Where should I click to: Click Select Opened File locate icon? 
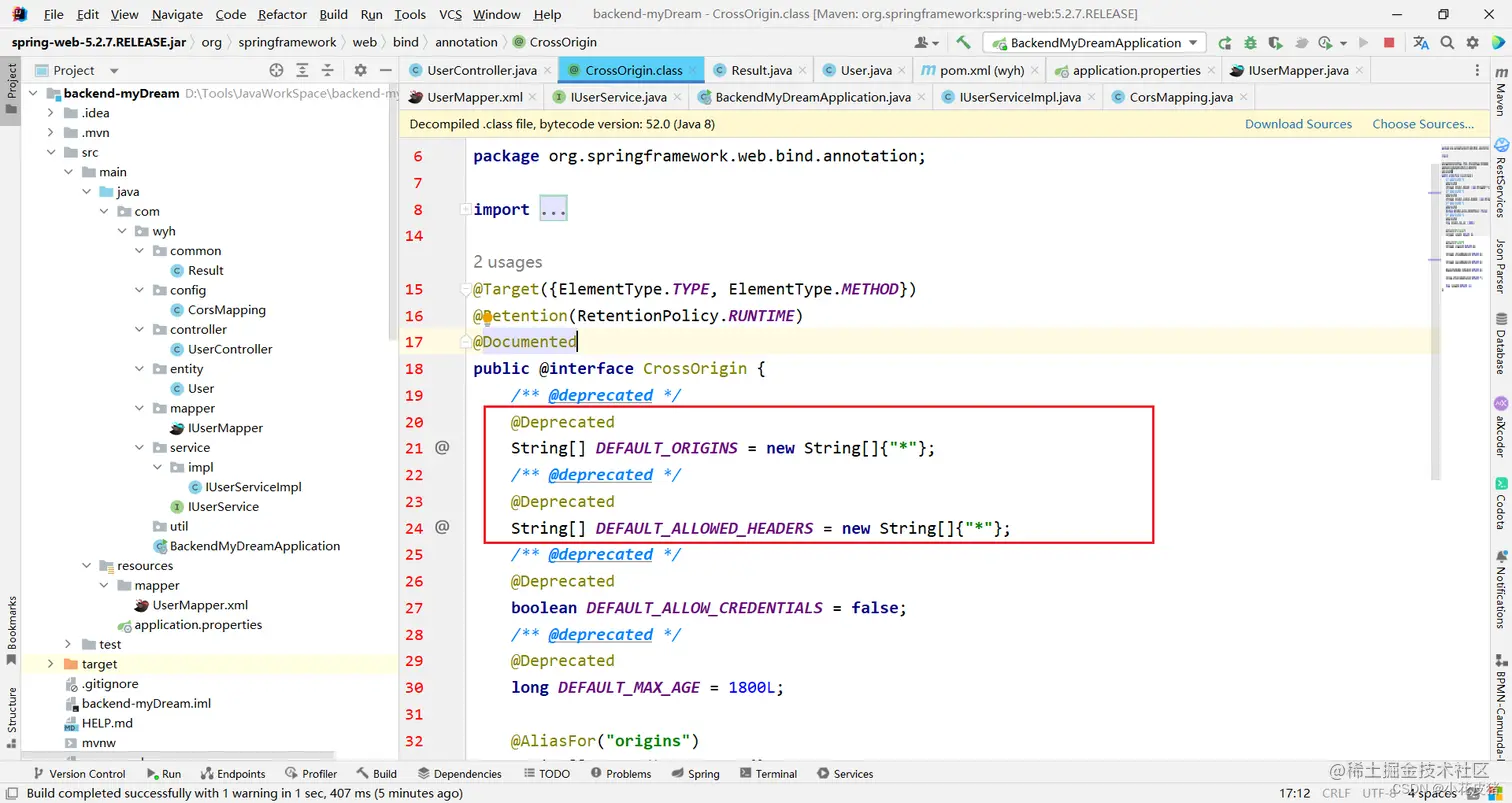point(277,70)
